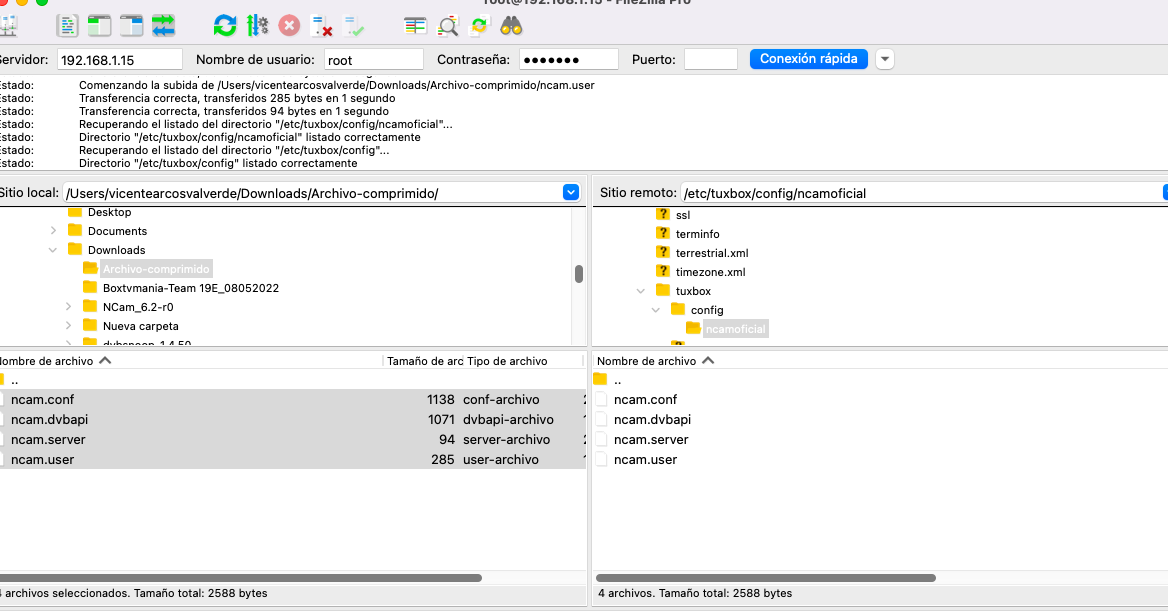Toggle the local directory tree panel
Viewport: 1168px width, 611px height.
click(100, 25)
